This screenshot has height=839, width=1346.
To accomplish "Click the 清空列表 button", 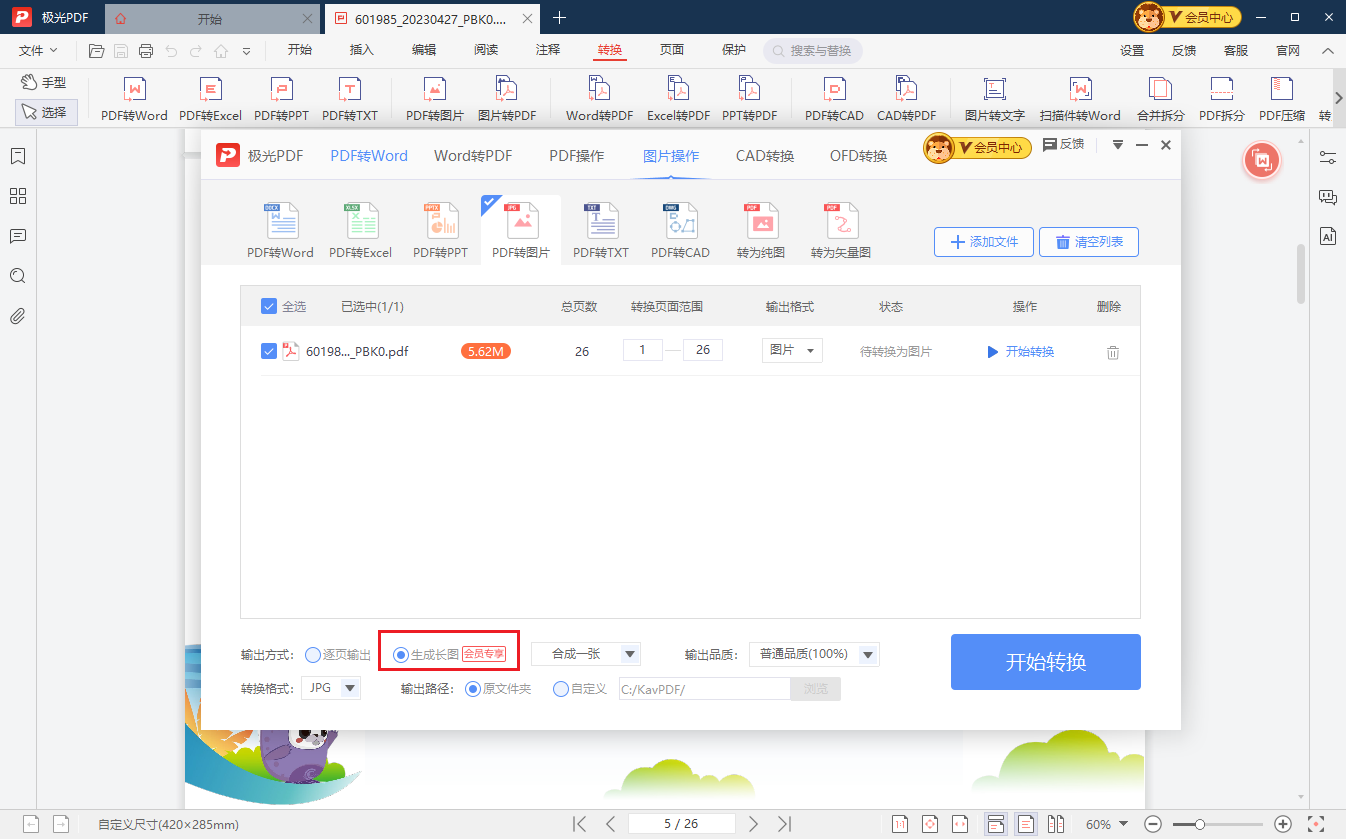I will pyautogui.click(x=1089, y=242).
